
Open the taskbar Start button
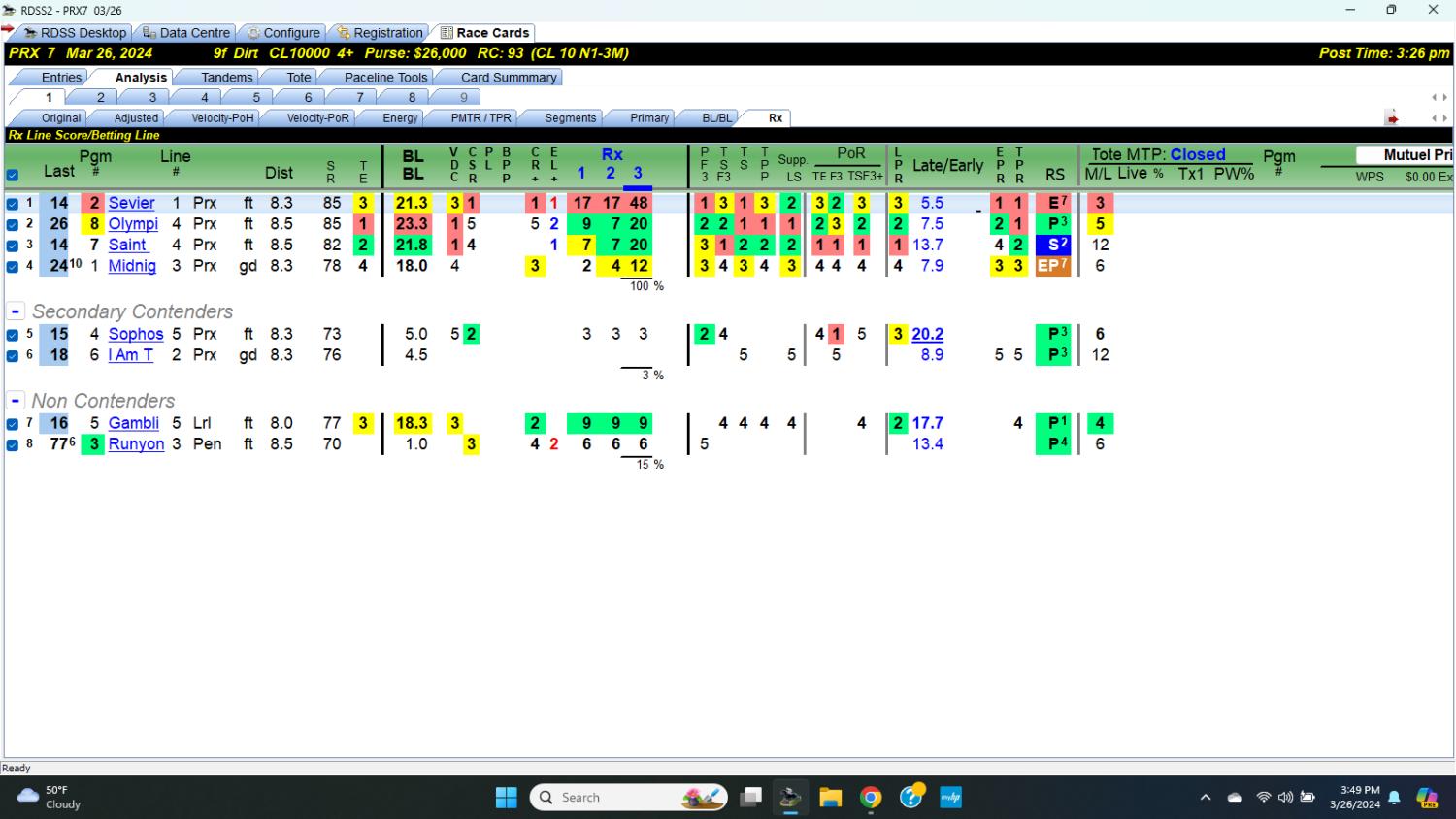click(x=507, y=798)
